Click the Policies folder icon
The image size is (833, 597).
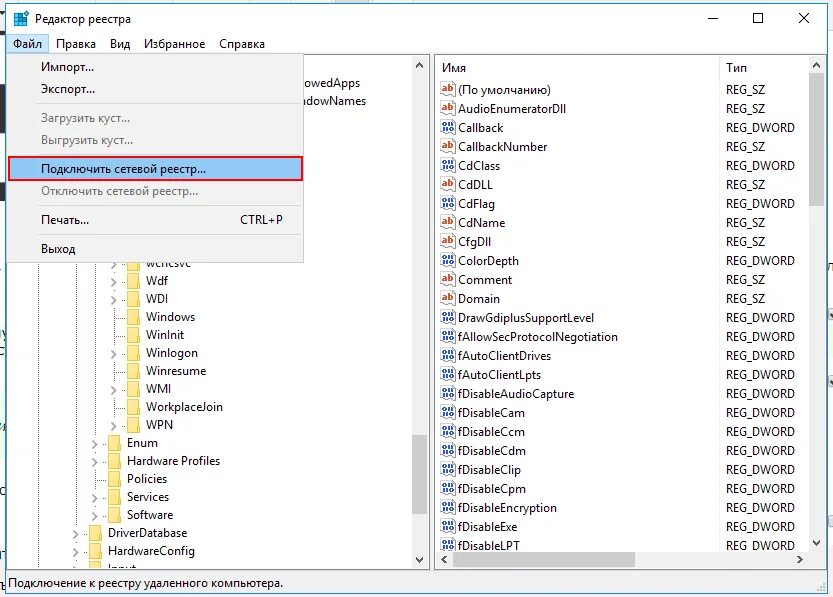coord(114,479)
